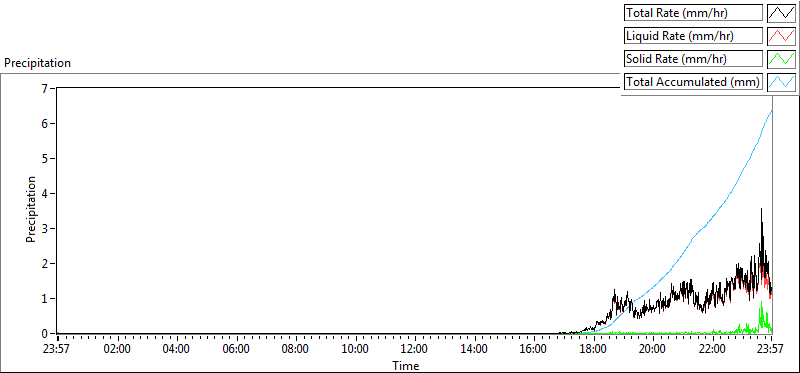Screen dimensions: 800x373
Task: Click the 10:00 time tick label
Action: [356, 350]
